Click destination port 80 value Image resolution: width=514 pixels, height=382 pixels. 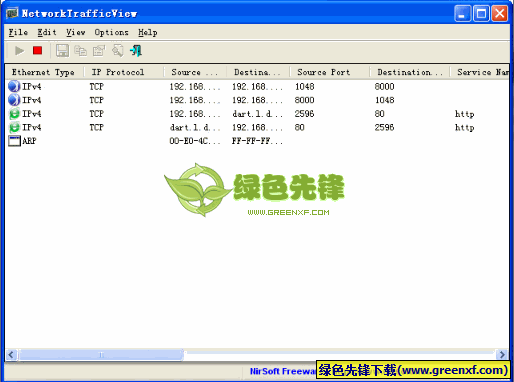[x=379, y=114]
